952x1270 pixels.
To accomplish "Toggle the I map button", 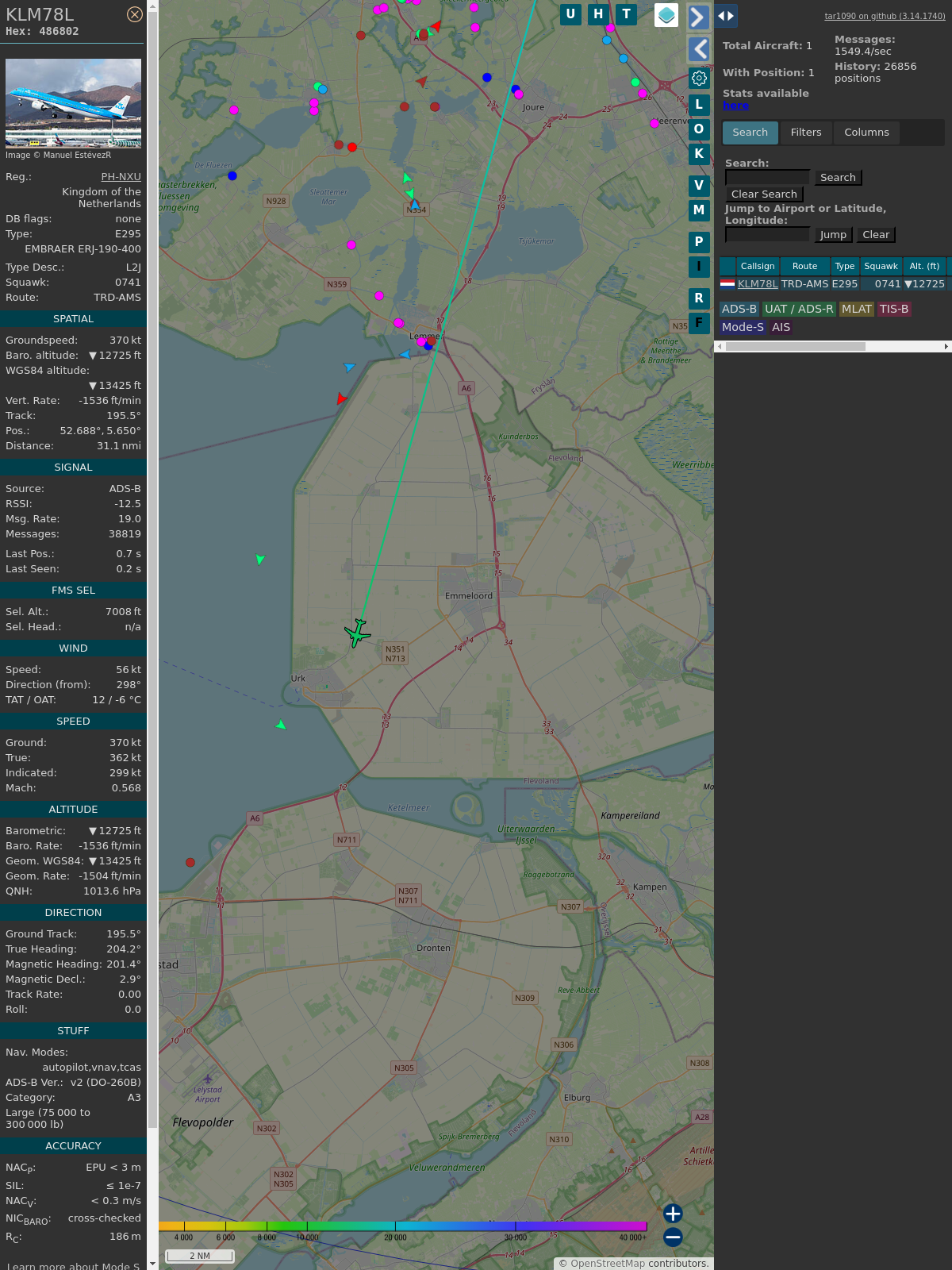I will click(x=699, y=267).
